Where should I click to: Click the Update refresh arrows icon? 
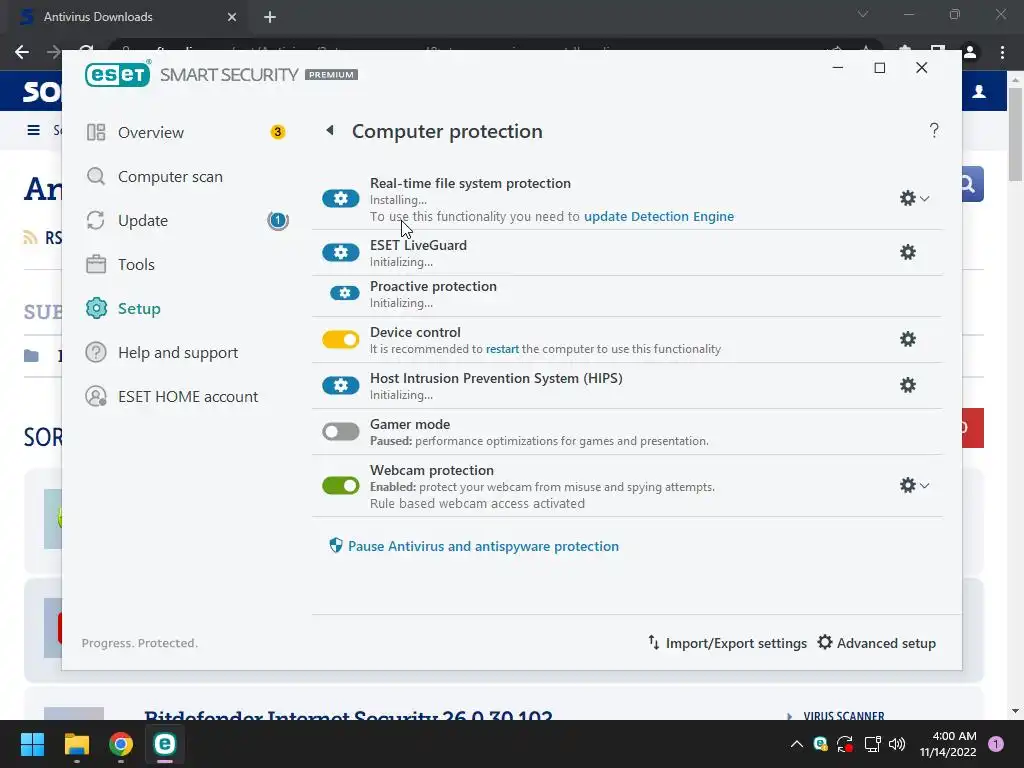[x=96, y=221]
